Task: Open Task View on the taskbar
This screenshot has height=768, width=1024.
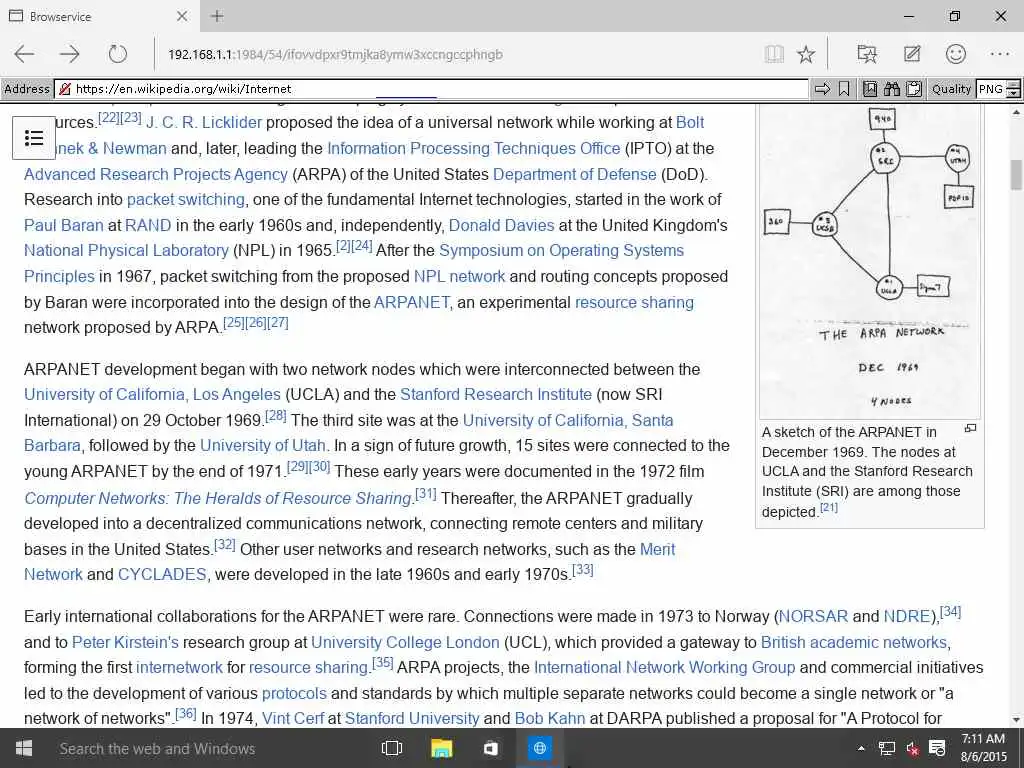Action: (x=391, y=748)
